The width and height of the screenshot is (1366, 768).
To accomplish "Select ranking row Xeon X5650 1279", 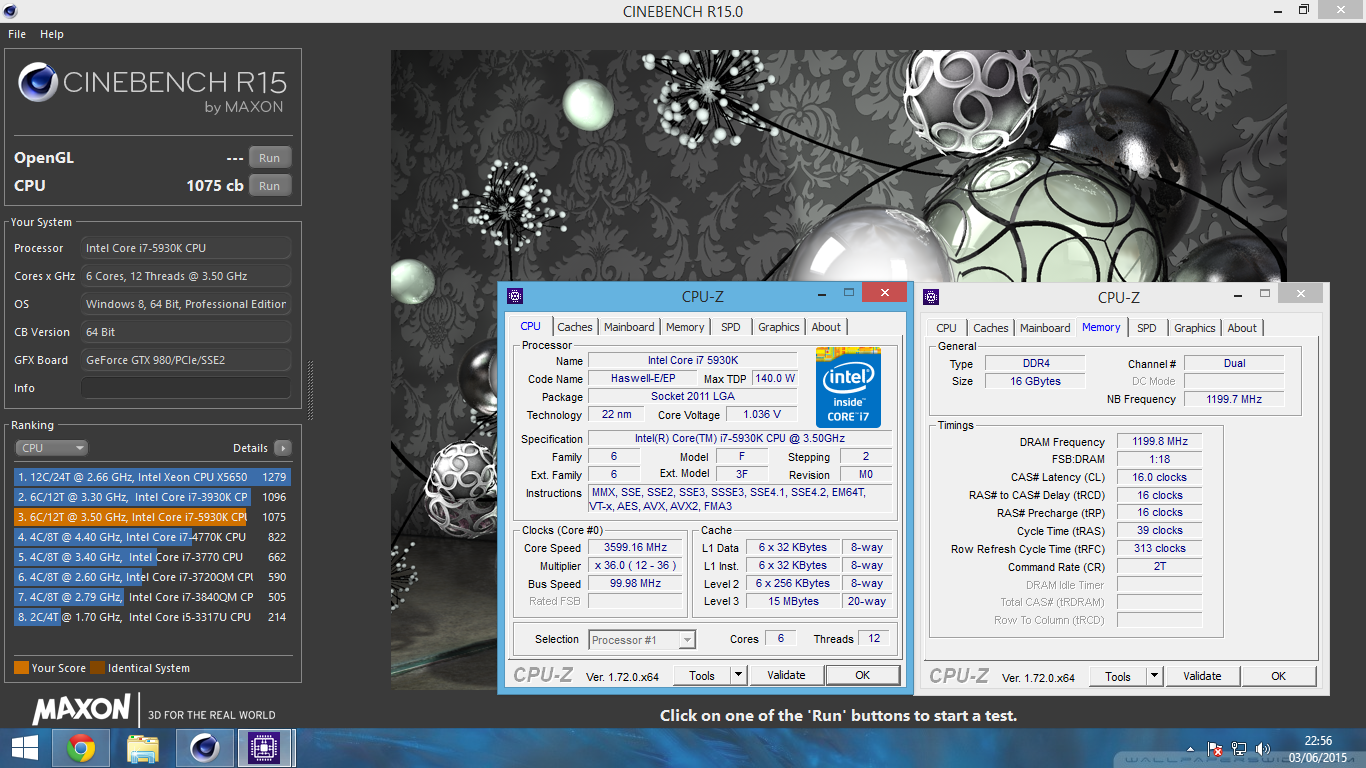I will (x=152, y=477).
